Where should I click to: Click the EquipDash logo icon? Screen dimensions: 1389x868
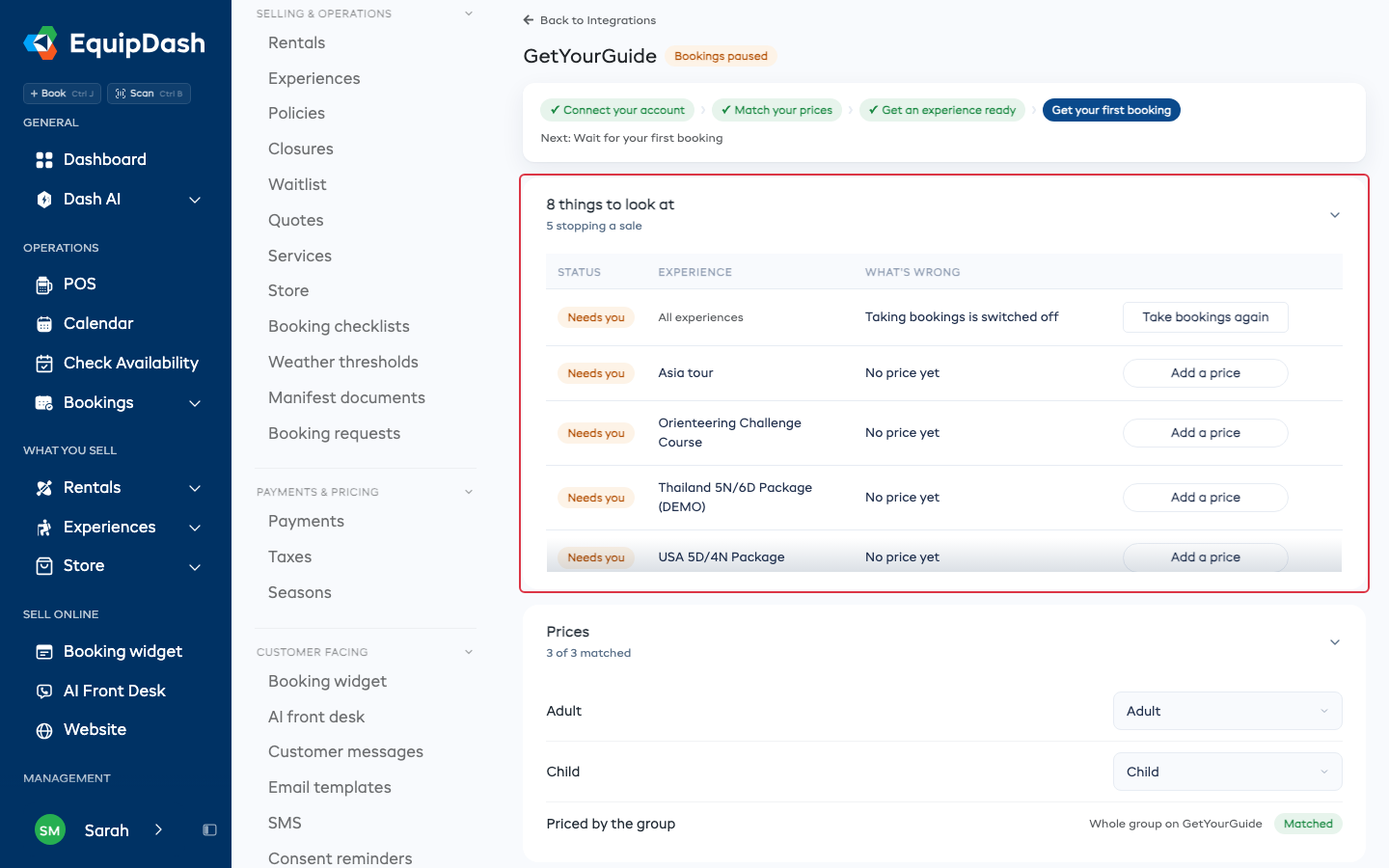(41, 43)
